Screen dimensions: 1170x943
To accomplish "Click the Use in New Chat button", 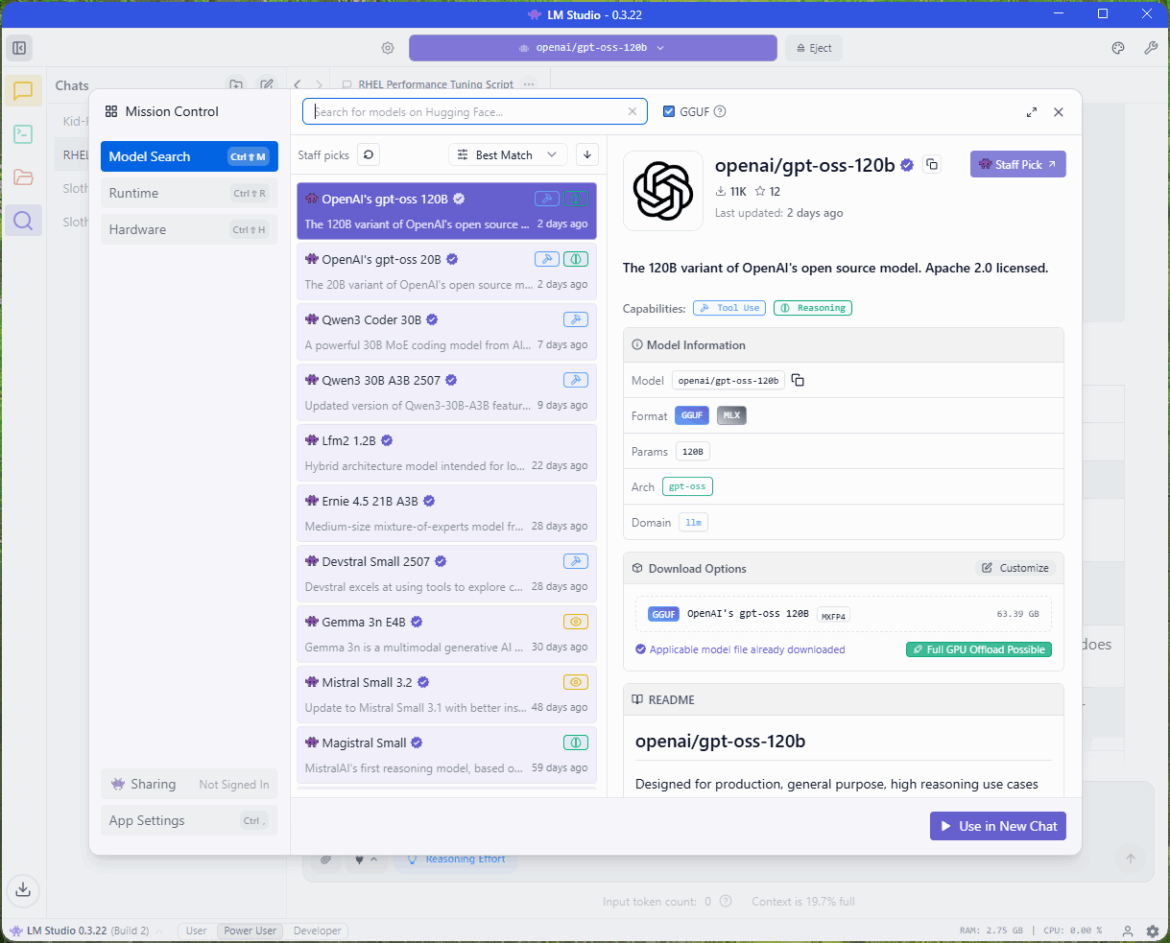I will 997,826.
